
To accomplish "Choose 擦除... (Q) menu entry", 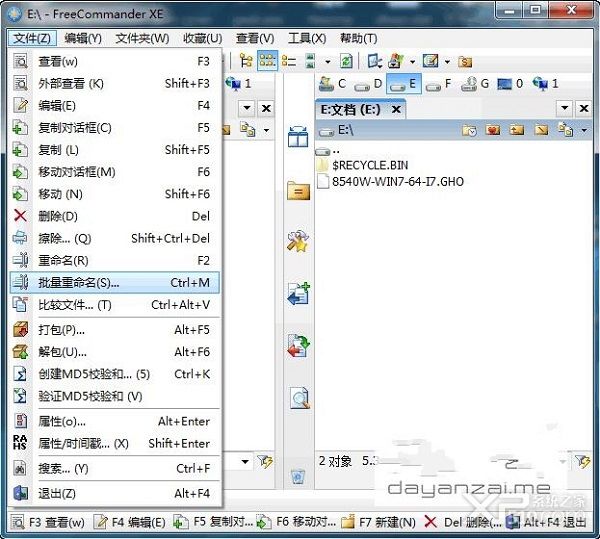I will tap(115, 239).
